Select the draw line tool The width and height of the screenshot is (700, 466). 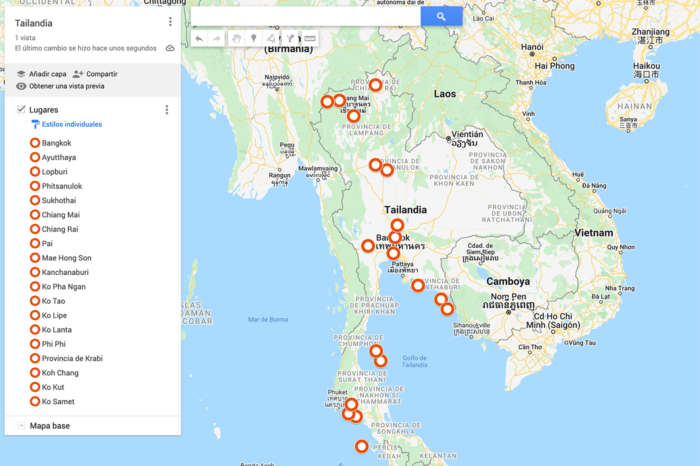(x=271, y=38)
